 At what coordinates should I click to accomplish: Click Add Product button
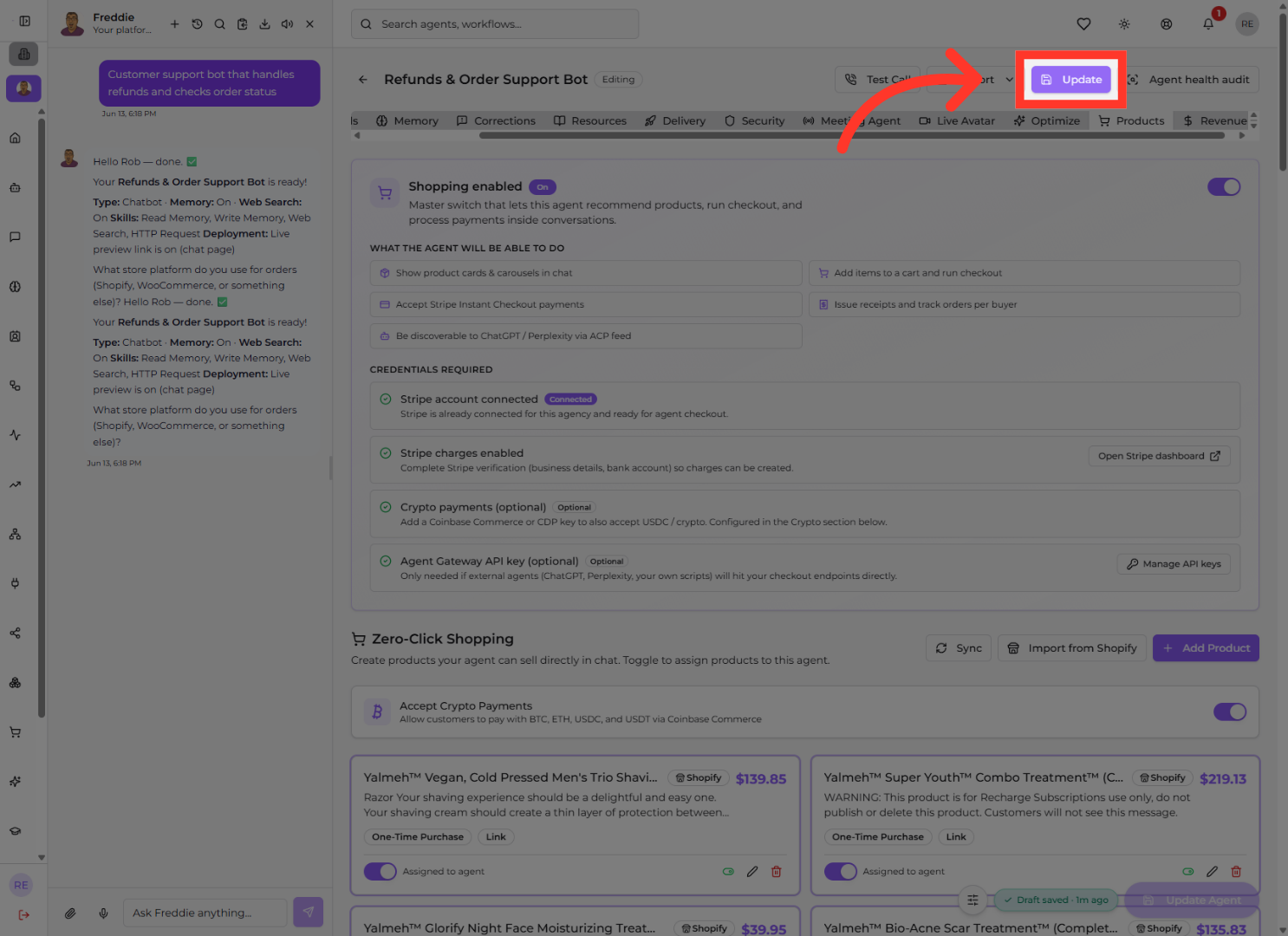pos(1206,648)
